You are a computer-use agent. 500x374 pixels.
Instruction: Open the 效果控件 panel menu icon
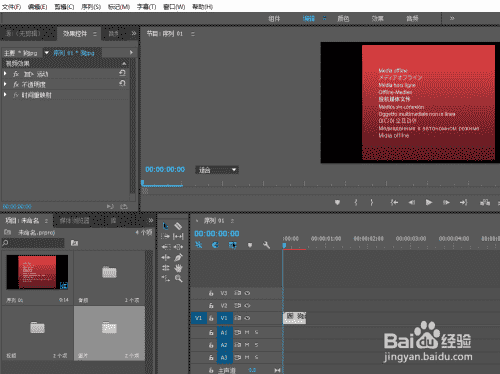[95, 34]
